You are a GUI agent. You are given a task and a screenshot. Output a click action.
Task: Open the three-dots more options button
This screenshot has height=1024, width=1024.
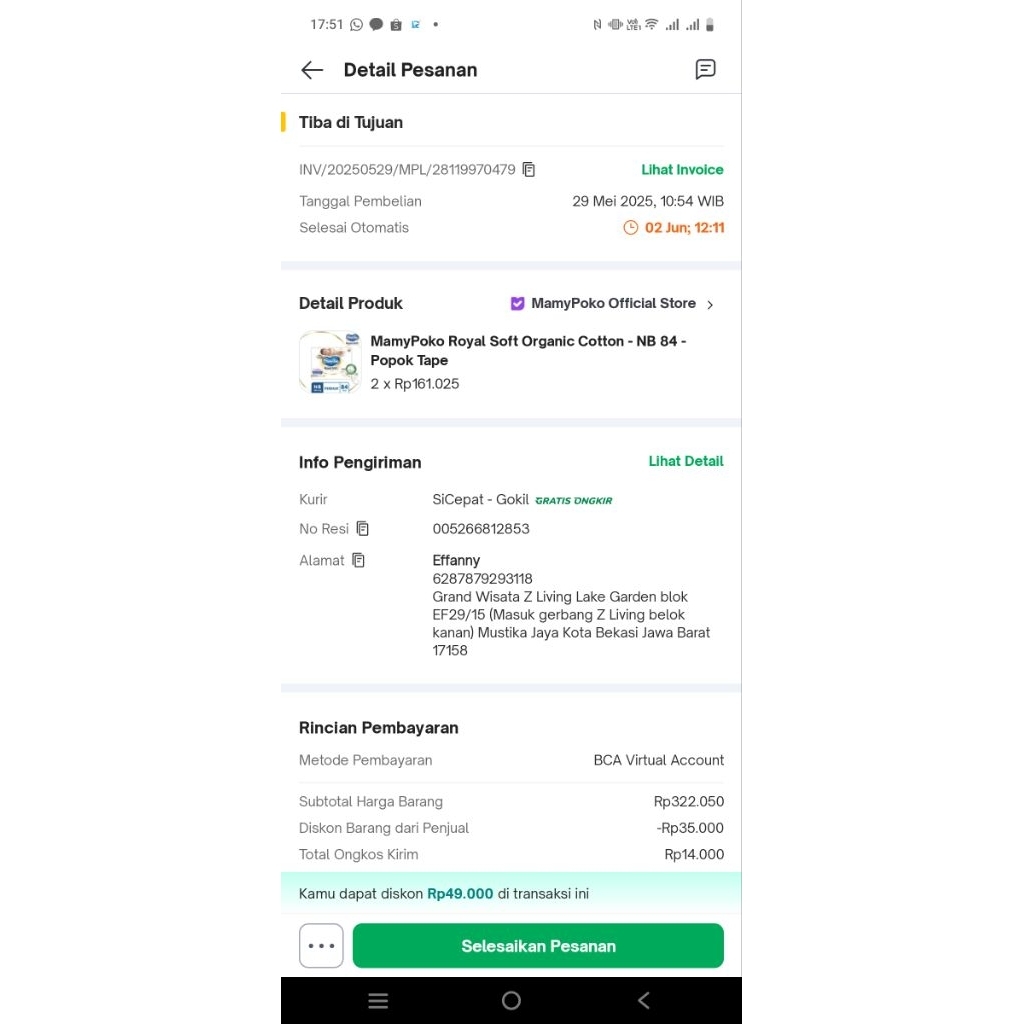point(321,946)
